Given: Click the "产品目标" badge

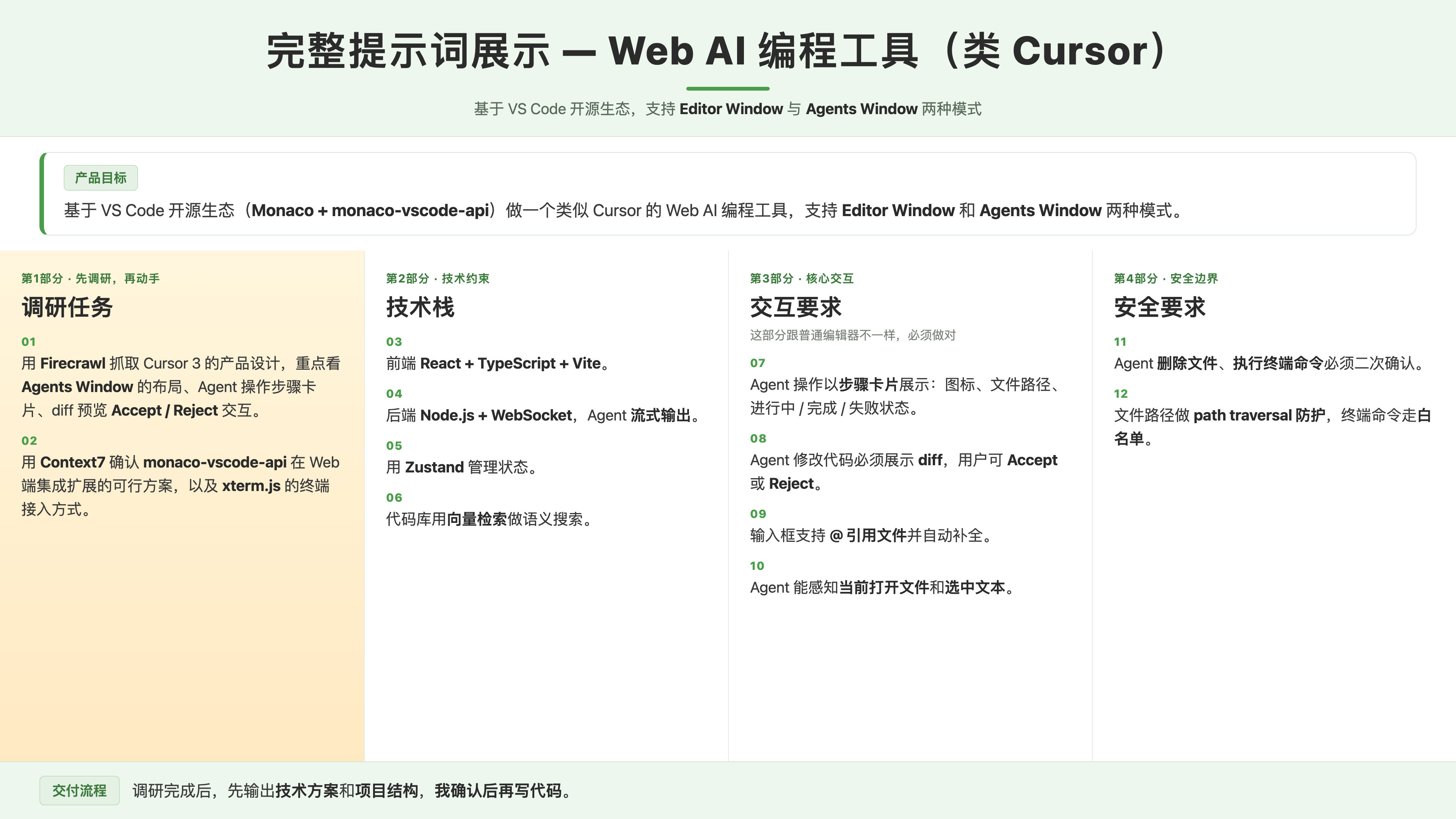Looking at the screenshot, I should pos(100,178).
